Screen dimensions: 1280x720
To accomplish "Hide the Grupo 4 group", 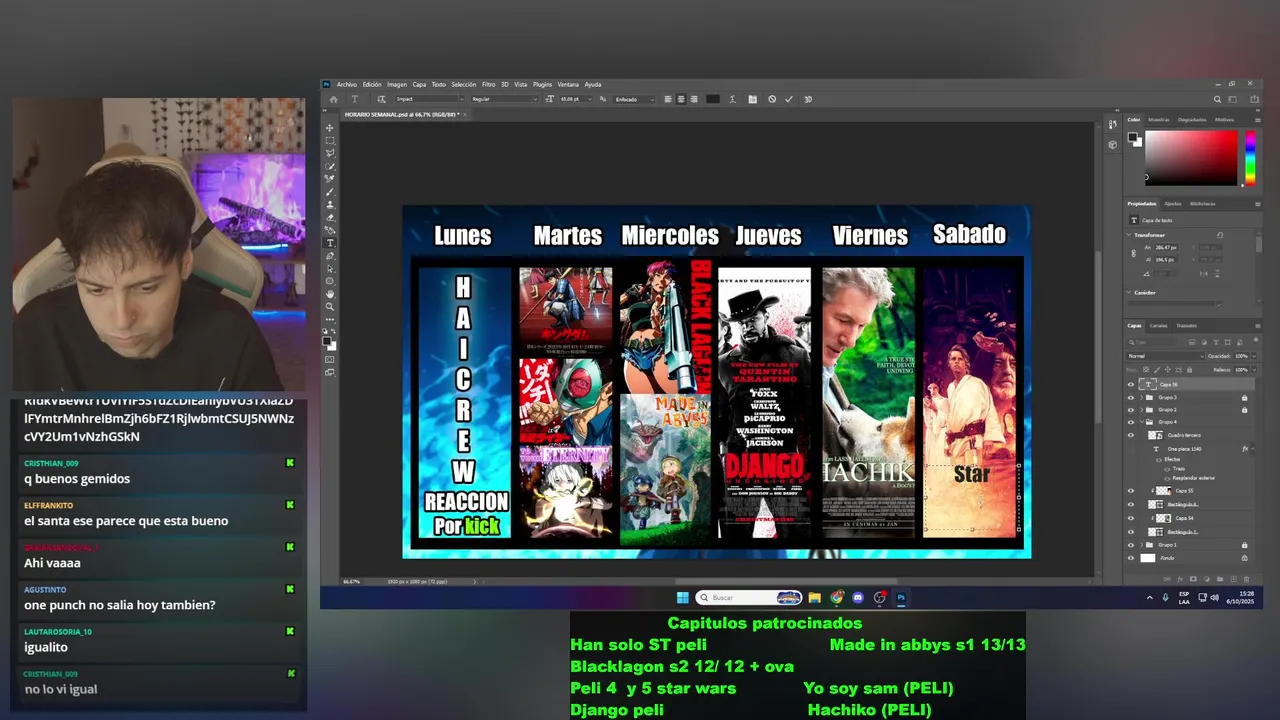I will click(1131, 422).
